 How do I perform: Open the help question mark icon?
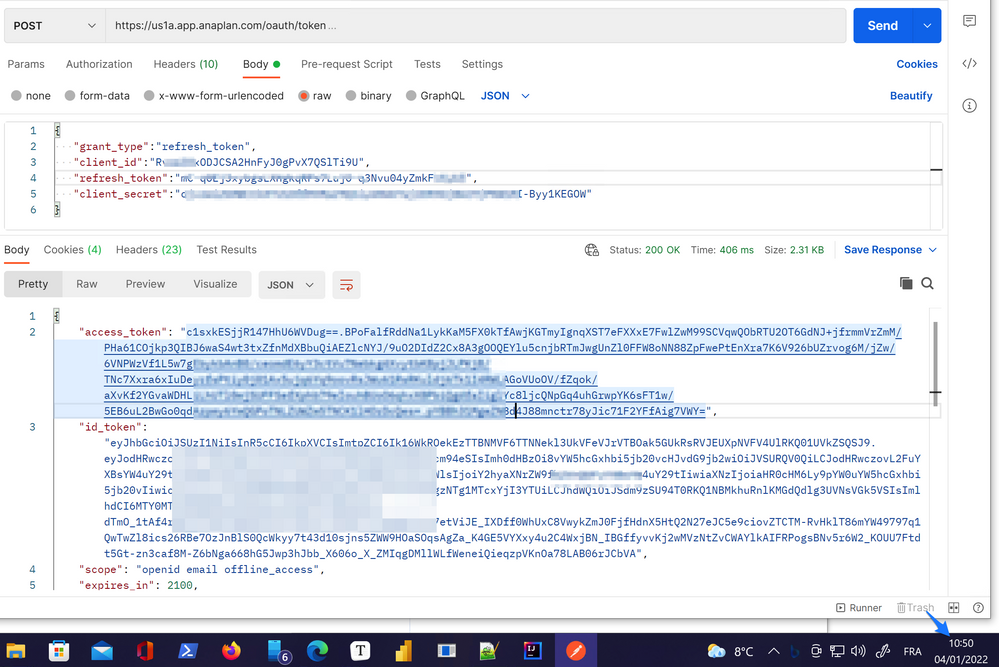coord(978,608)
